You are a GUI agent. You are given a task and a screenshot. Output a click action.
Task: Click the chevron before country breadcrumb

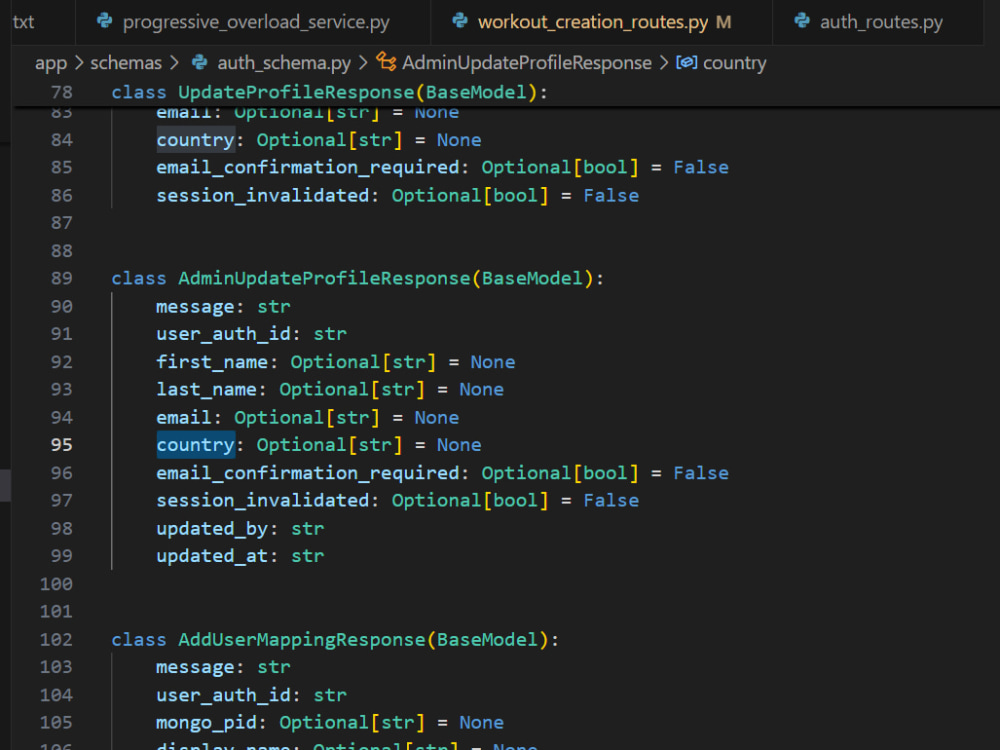click(x=663, y=63)
